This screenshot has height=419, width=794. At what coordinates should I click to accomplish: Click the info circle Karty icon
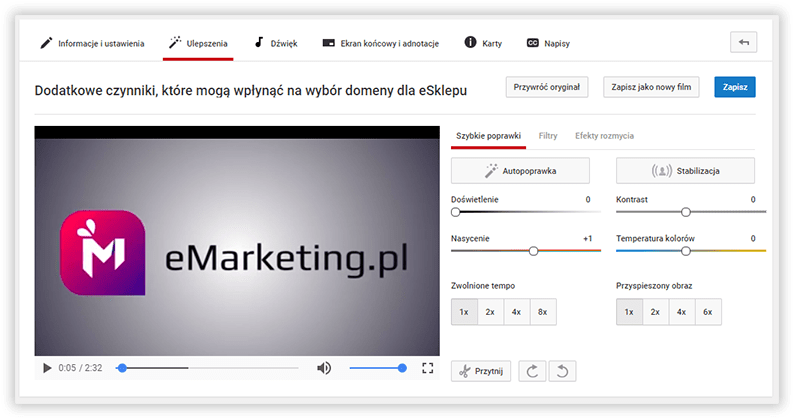(470, 42)
